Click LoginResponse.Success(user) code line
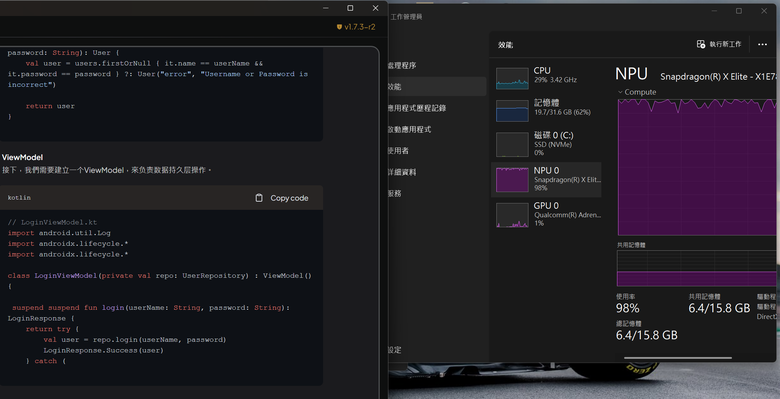Viewport: 780px width, 399px height. [x=103, y=350]
